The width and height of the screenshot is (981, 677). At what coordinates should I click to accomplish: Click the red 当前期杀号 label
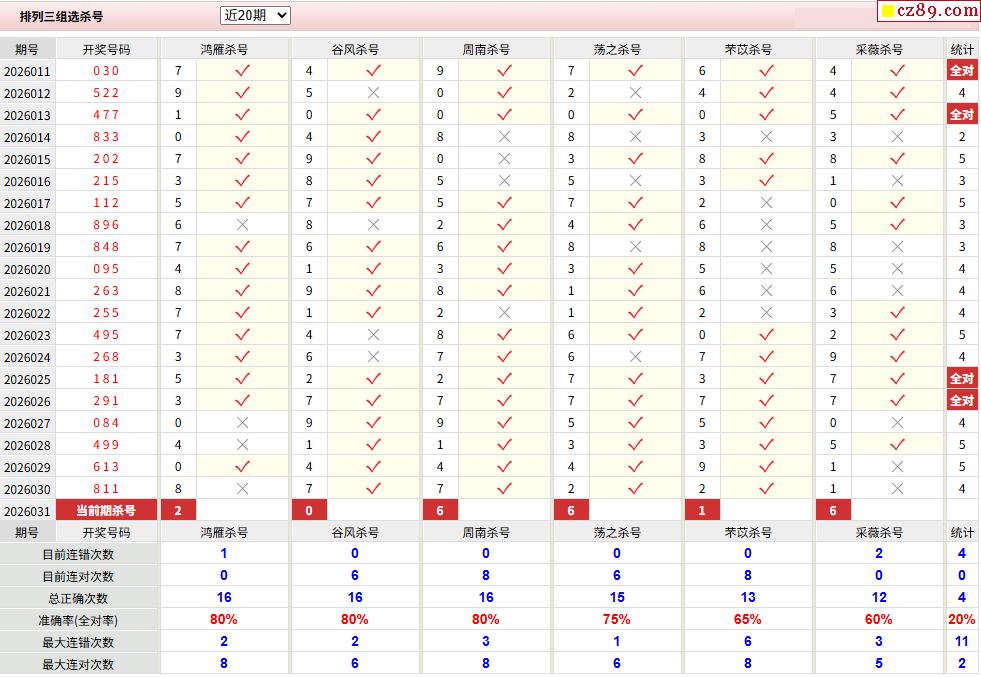click(x=106, y=511)
